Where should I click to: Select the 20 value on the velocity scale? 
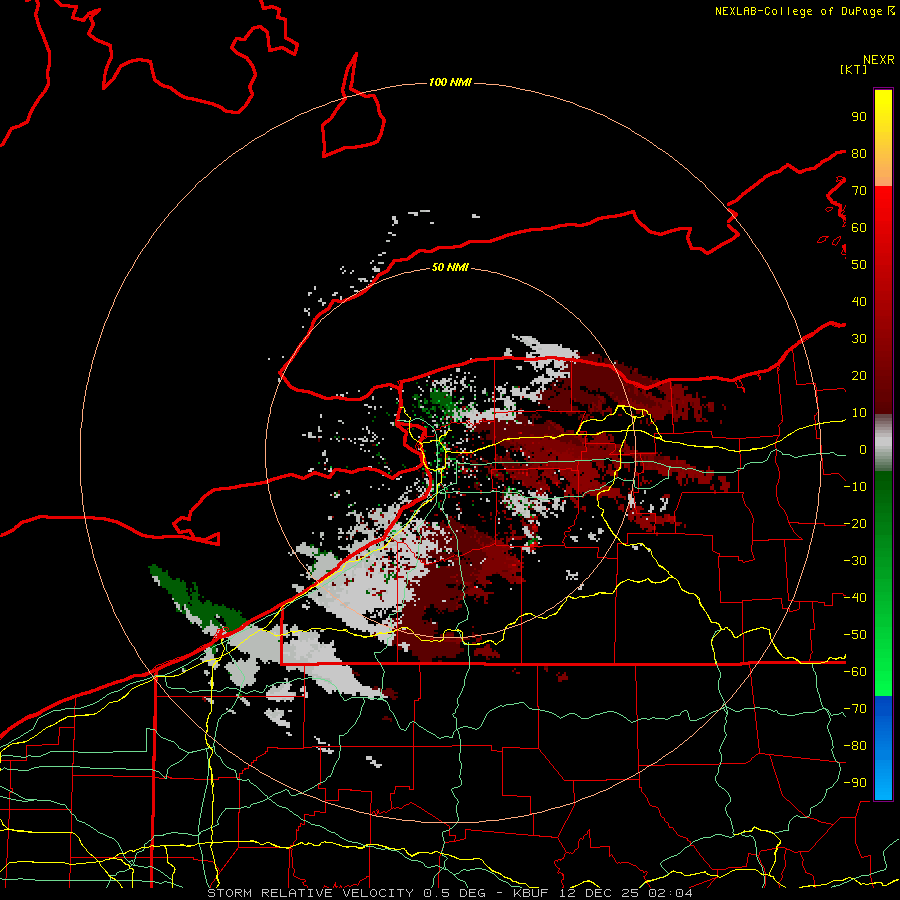pyautogui.click(x=859, y=376)
